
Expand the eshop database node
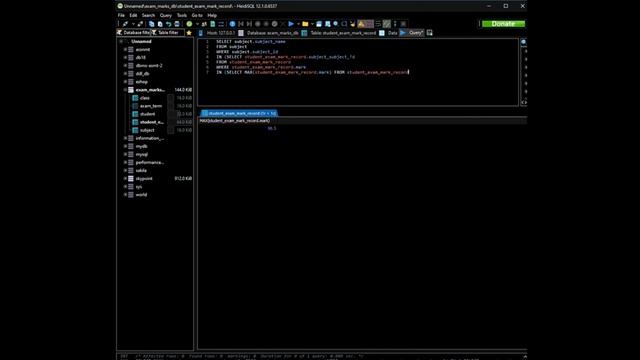(125, 82)
